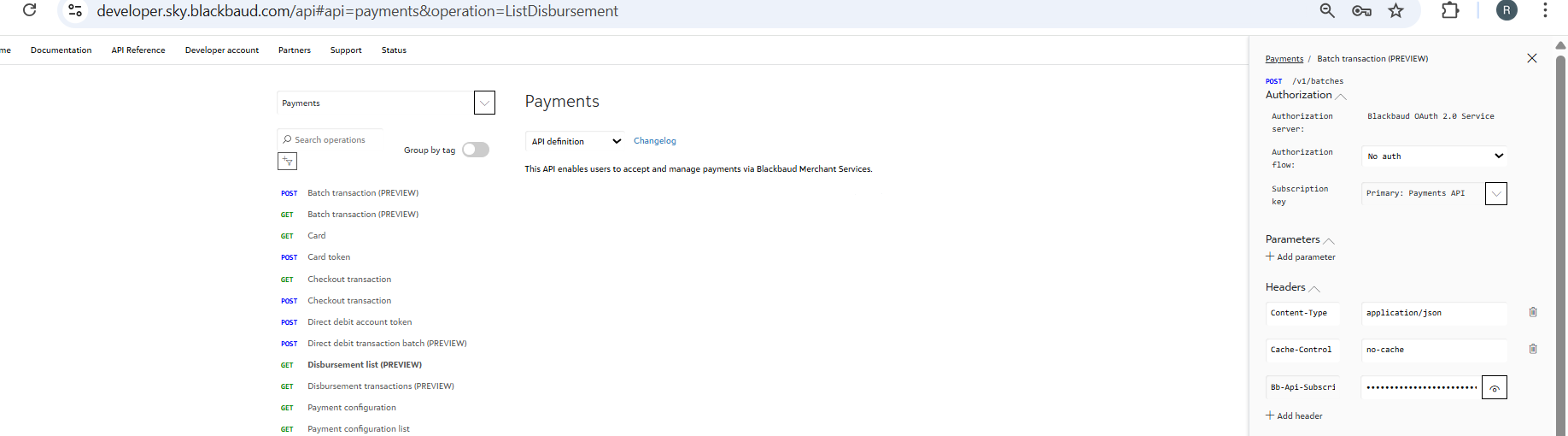Go to Developer account menu
Viewport: 1568px width, 436px height.
point(222,50)
